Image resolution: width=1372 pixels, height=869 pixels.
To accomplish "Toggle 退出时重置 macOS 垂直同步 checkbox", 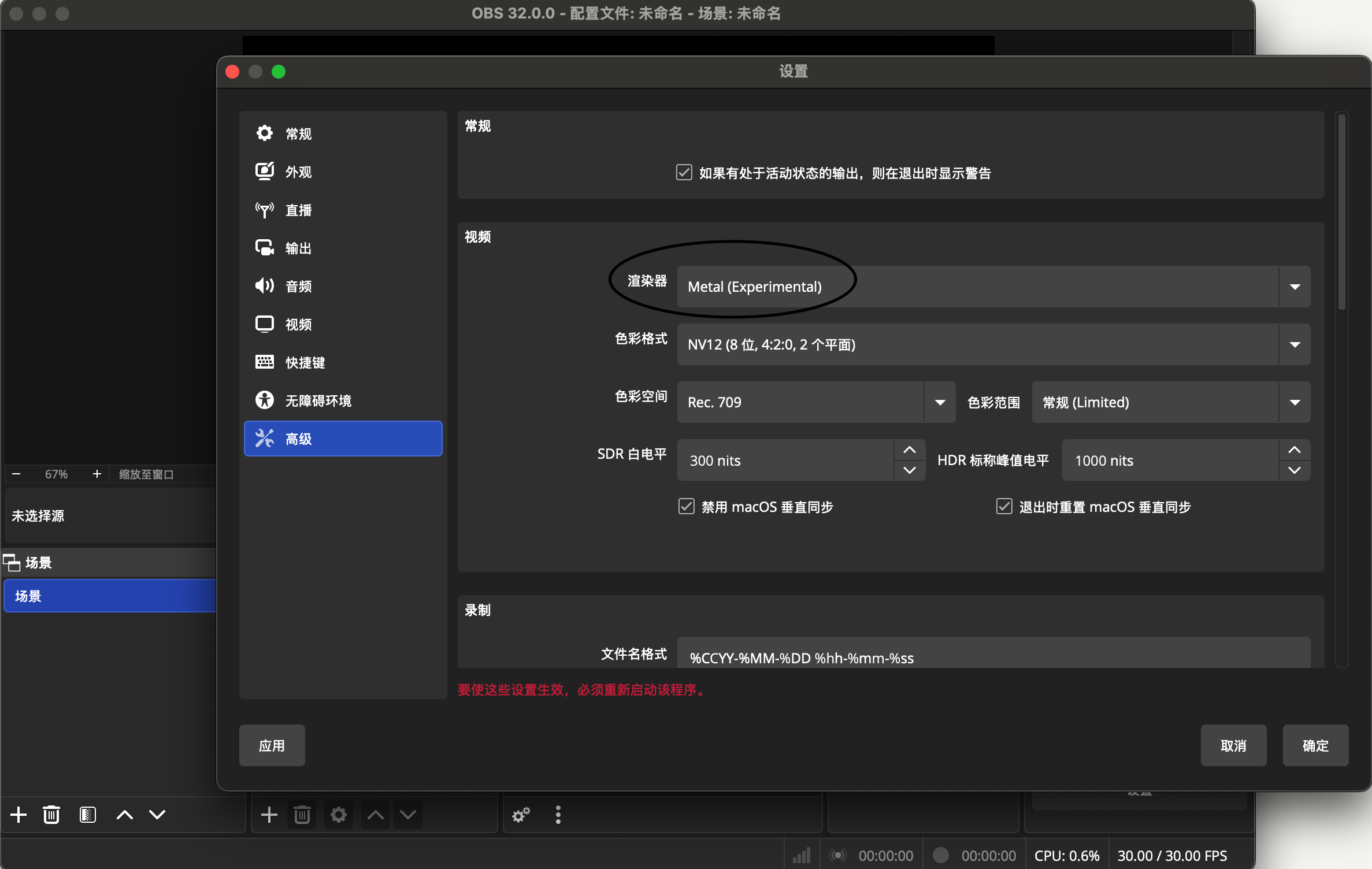I will [x=1004, y=507].
